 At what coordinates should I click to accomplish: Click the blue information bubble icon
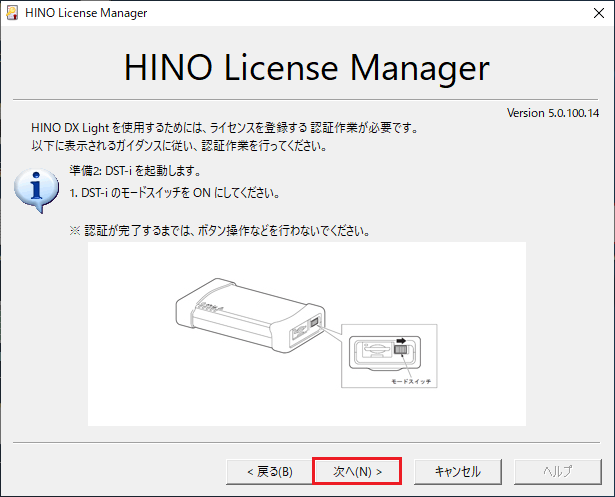tap(36, 190)
